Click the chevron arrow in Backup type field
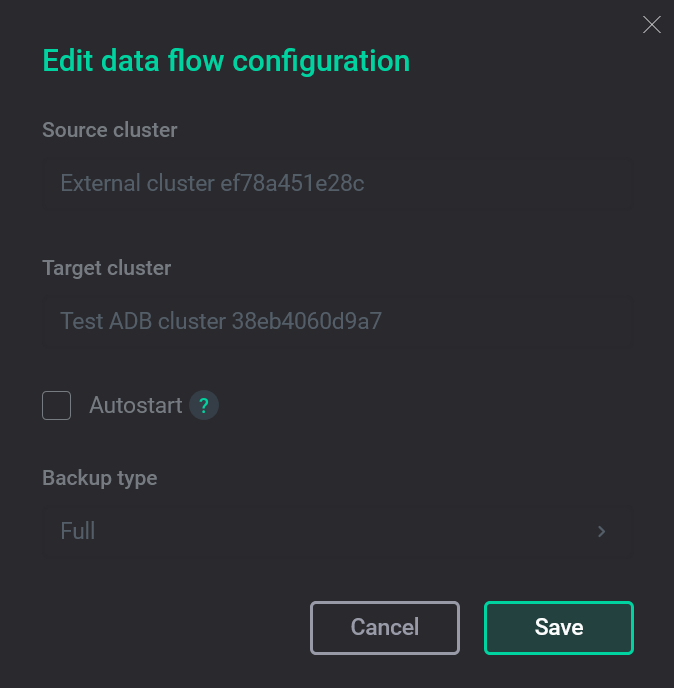Image resolution: width=674 pixels, height=688 pixels. [x=601, y=531]
